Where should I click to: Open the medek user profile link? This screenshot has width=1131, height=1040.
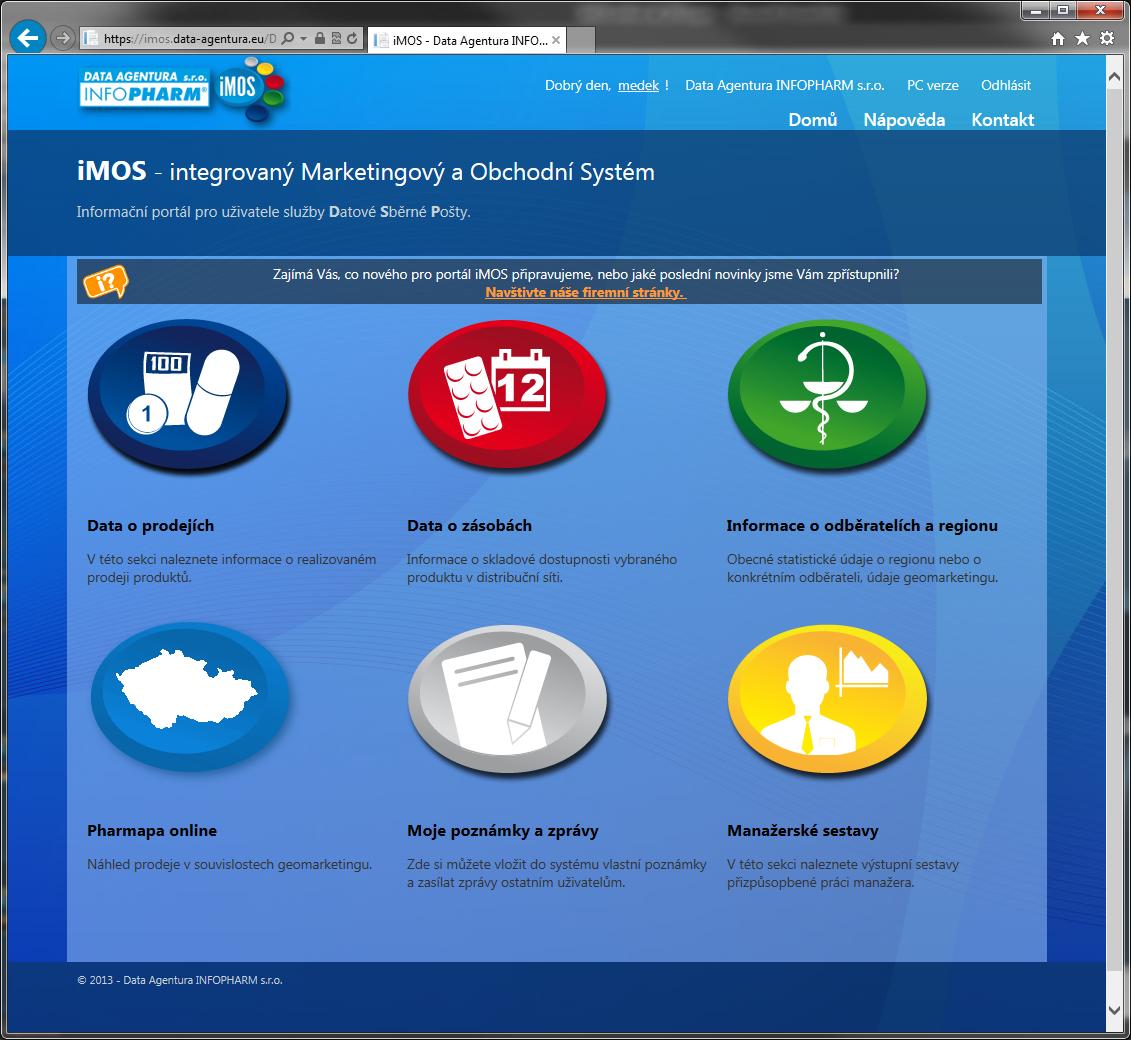coord(638,85)
